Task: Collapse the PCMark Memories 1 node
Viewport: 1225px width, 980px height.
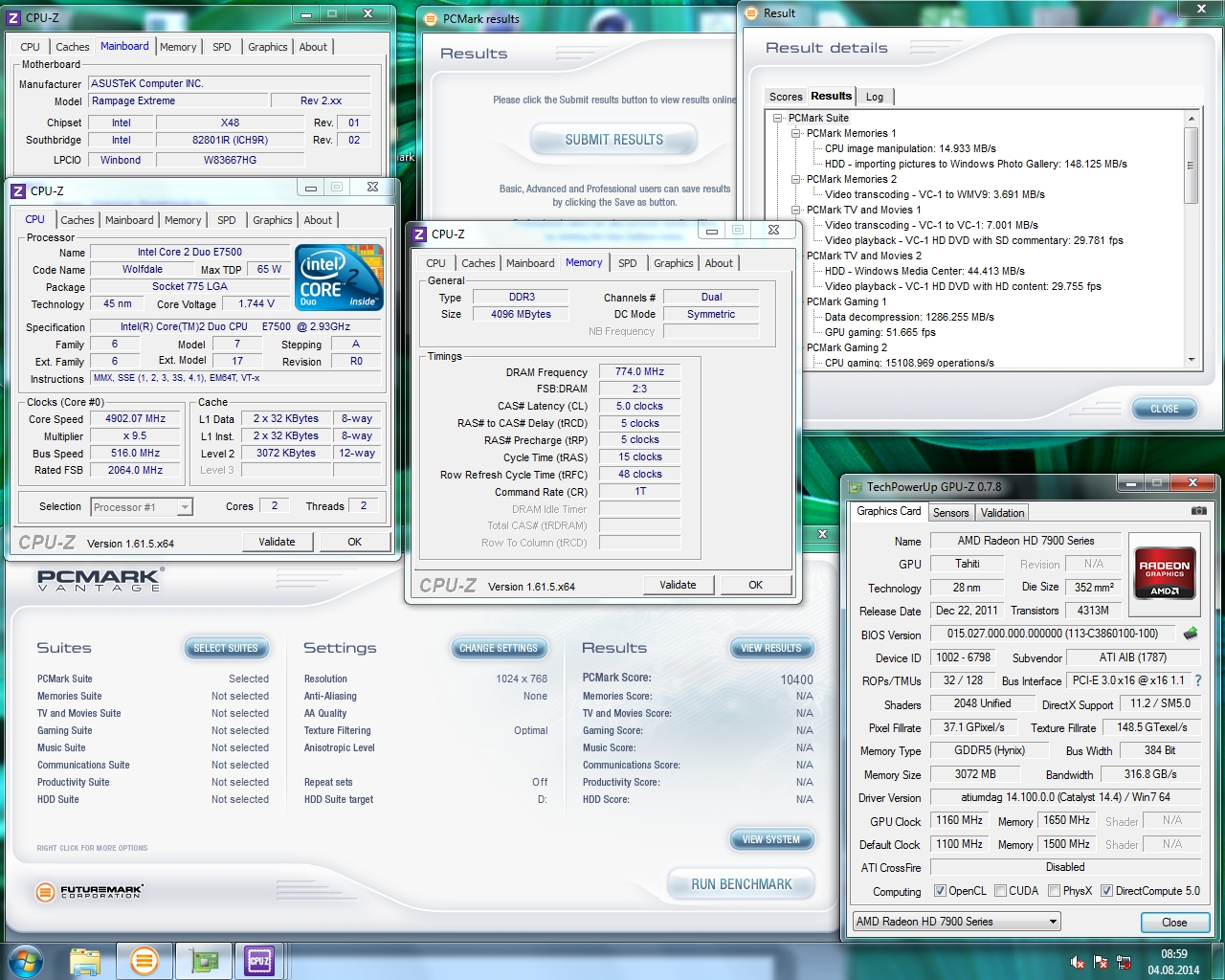Action: pos(795,133)
